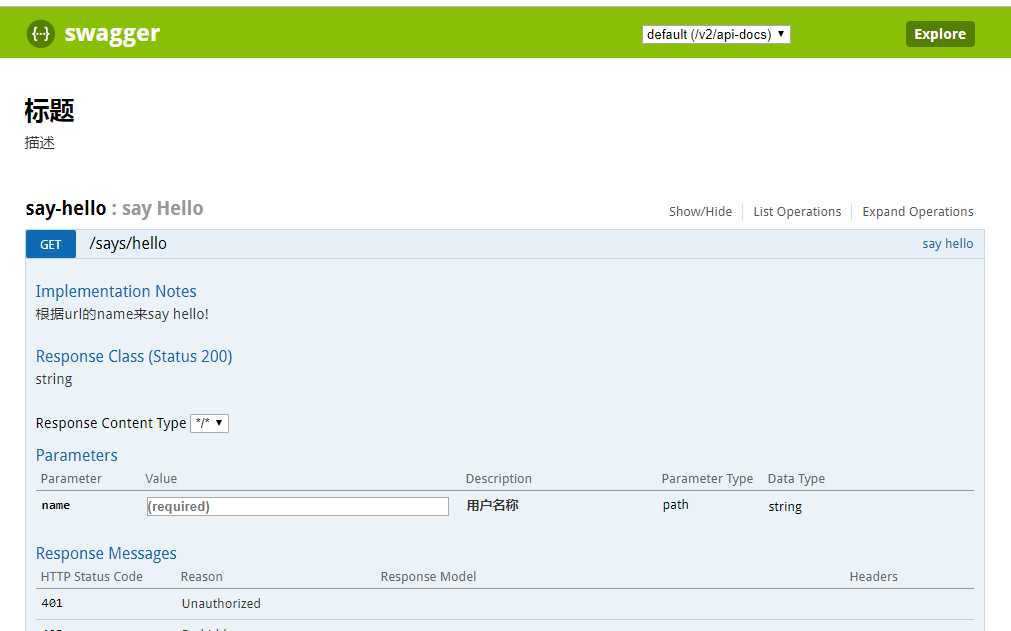
Task: Click the 'say hello' summary link
Action: (947, 244)
